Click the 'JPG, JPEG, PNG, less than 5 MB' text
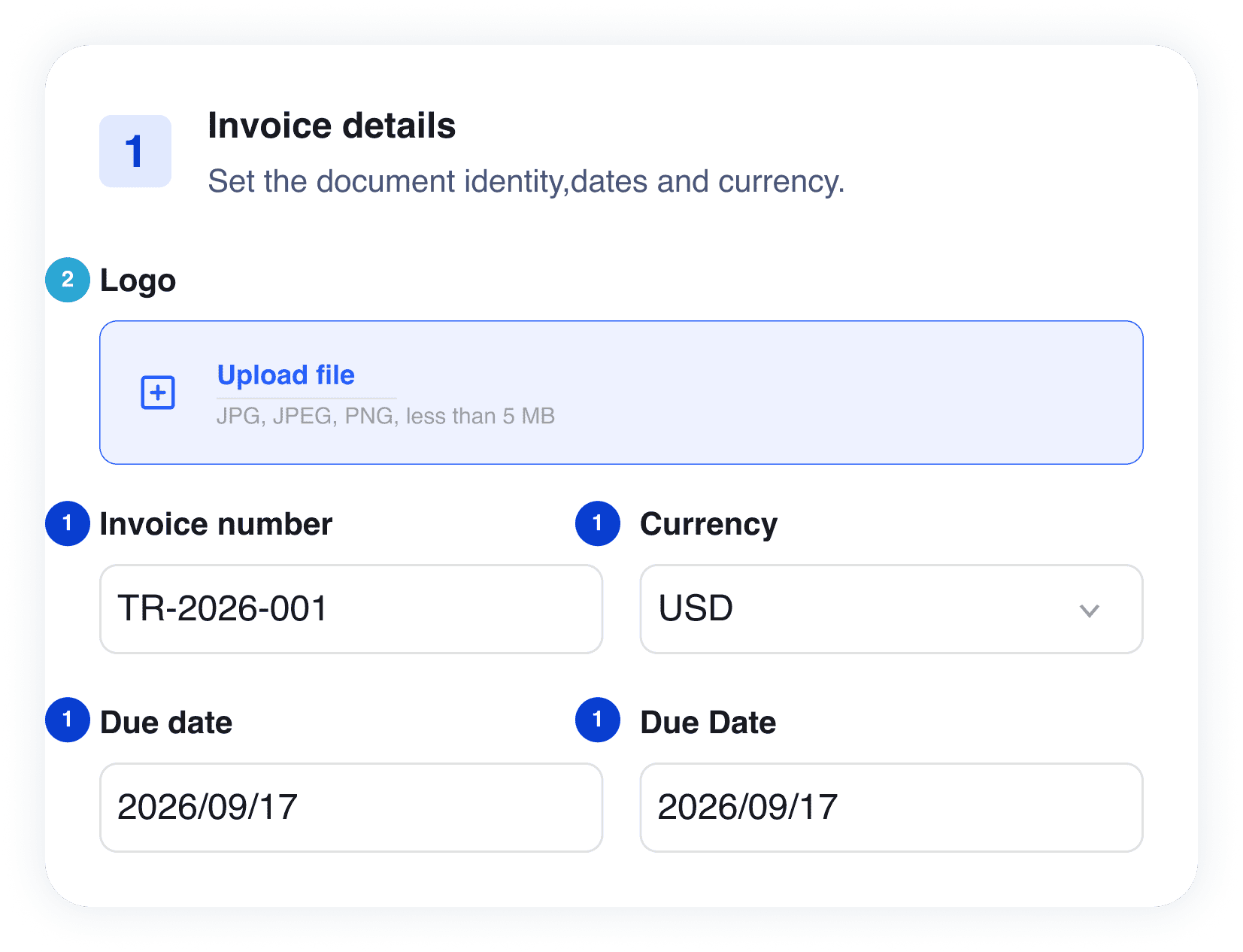This screenshot has height=952, width=1243. pyautogui.click(x=386, y=416)
